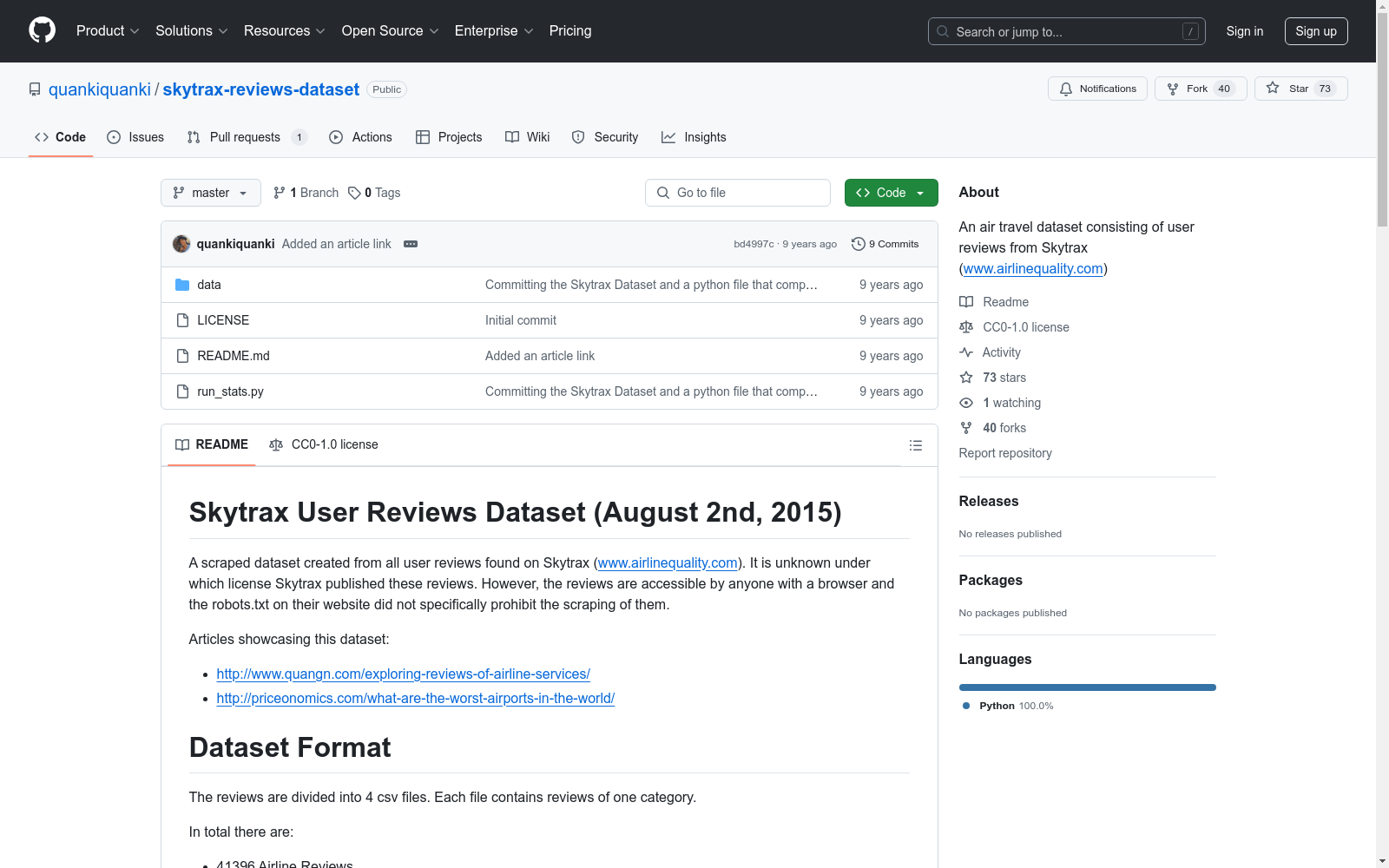Click the star icon beside 73 stars
The image size is (1389, 868).
tap(966, 378)
